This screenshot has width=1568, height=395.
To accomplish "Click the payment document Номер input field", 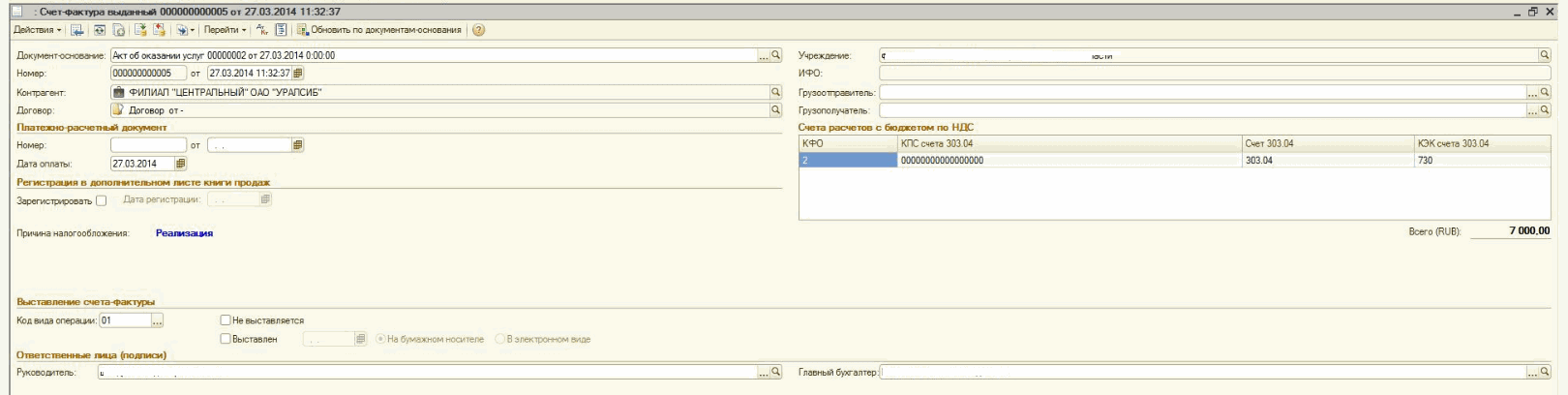I will [x=148, y=145].
